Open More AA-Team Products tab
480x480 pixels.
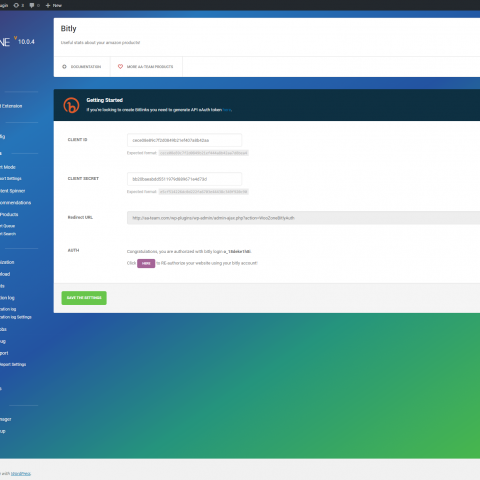146,67
